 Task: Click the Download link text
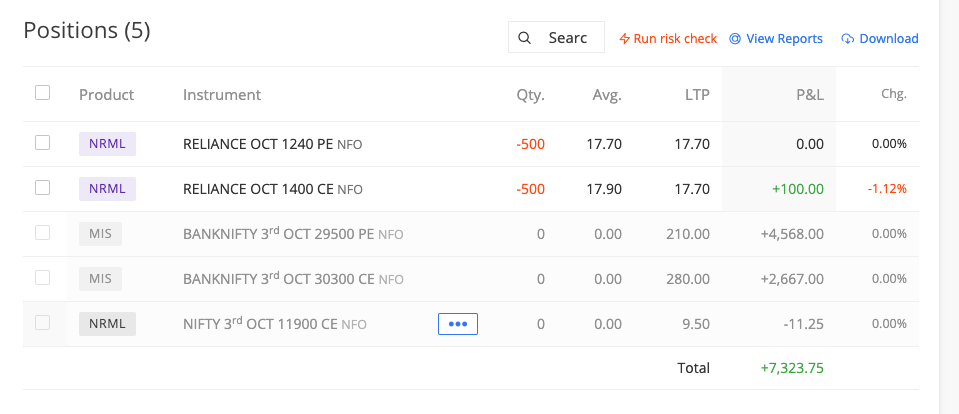(x=888, y=39)
